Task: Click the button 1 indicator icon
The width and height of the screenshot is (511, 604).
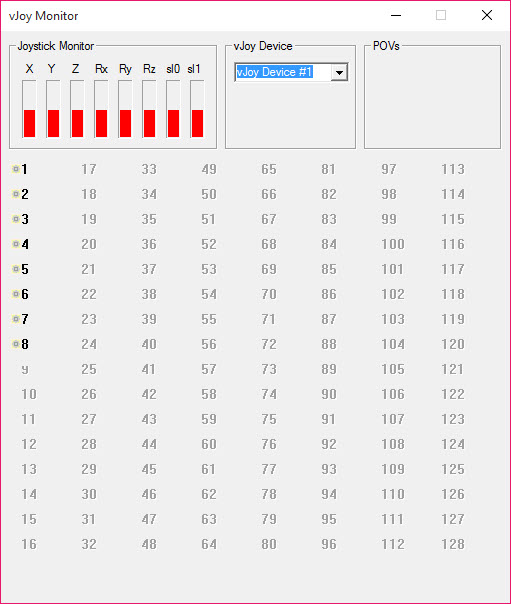Action: tap(16, 169)
